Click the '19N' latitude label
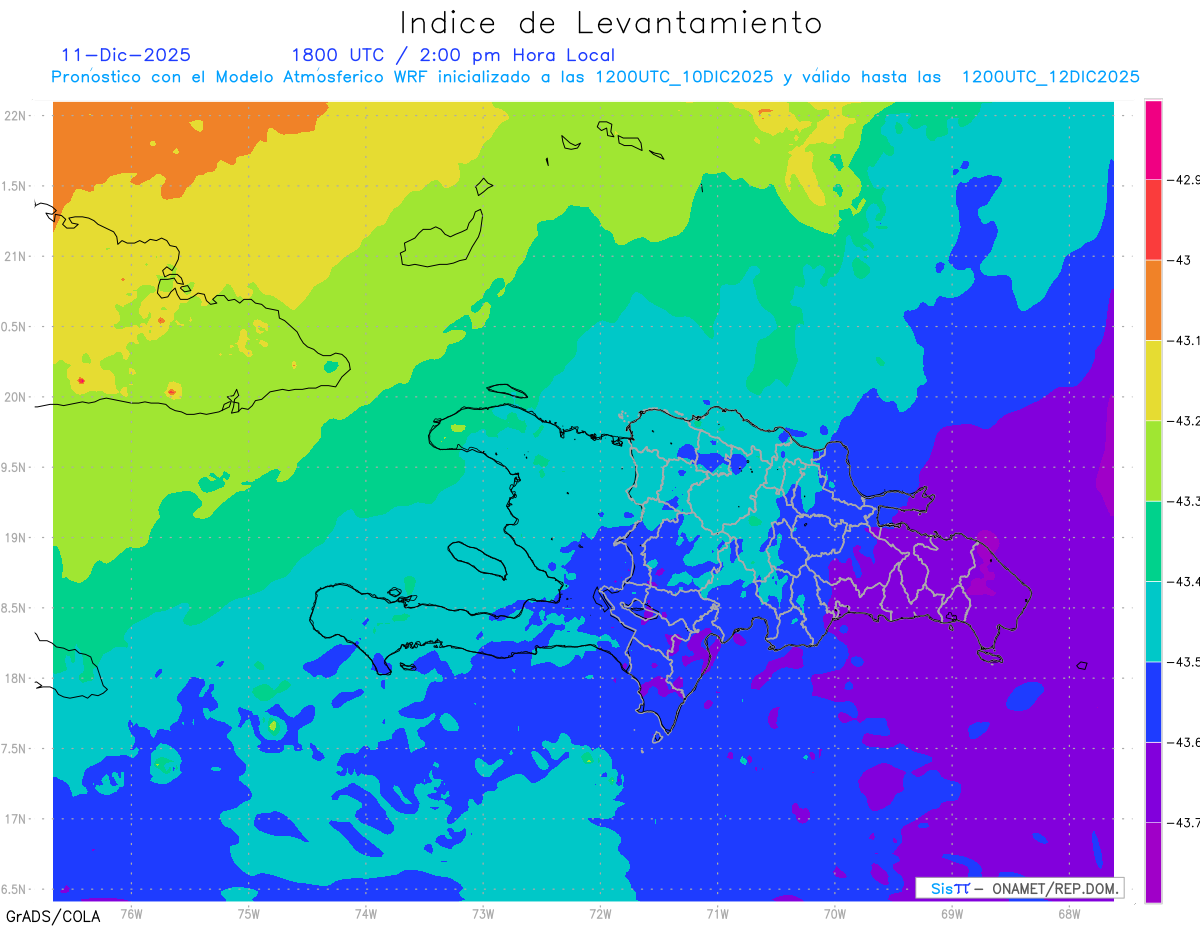The width and height of the screenshot is (1200, 927). (16, 537)
